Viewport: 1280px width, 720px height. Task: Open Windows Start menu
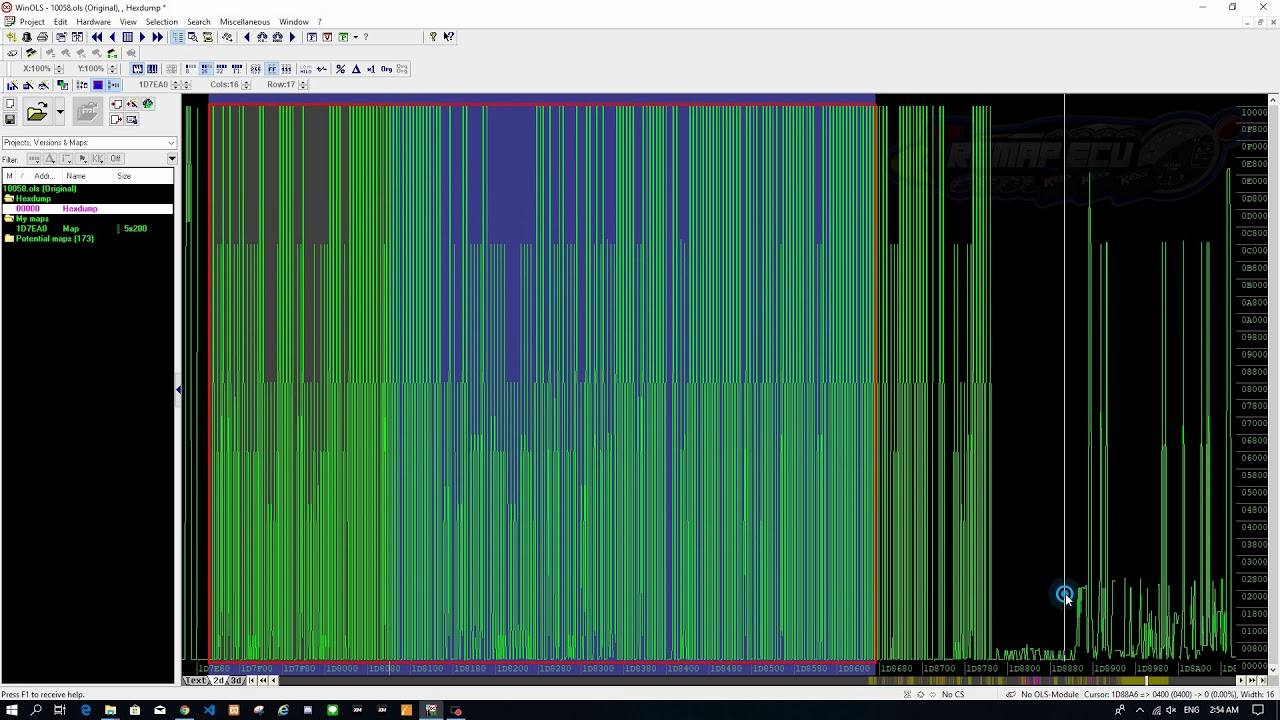coord(12,710)
